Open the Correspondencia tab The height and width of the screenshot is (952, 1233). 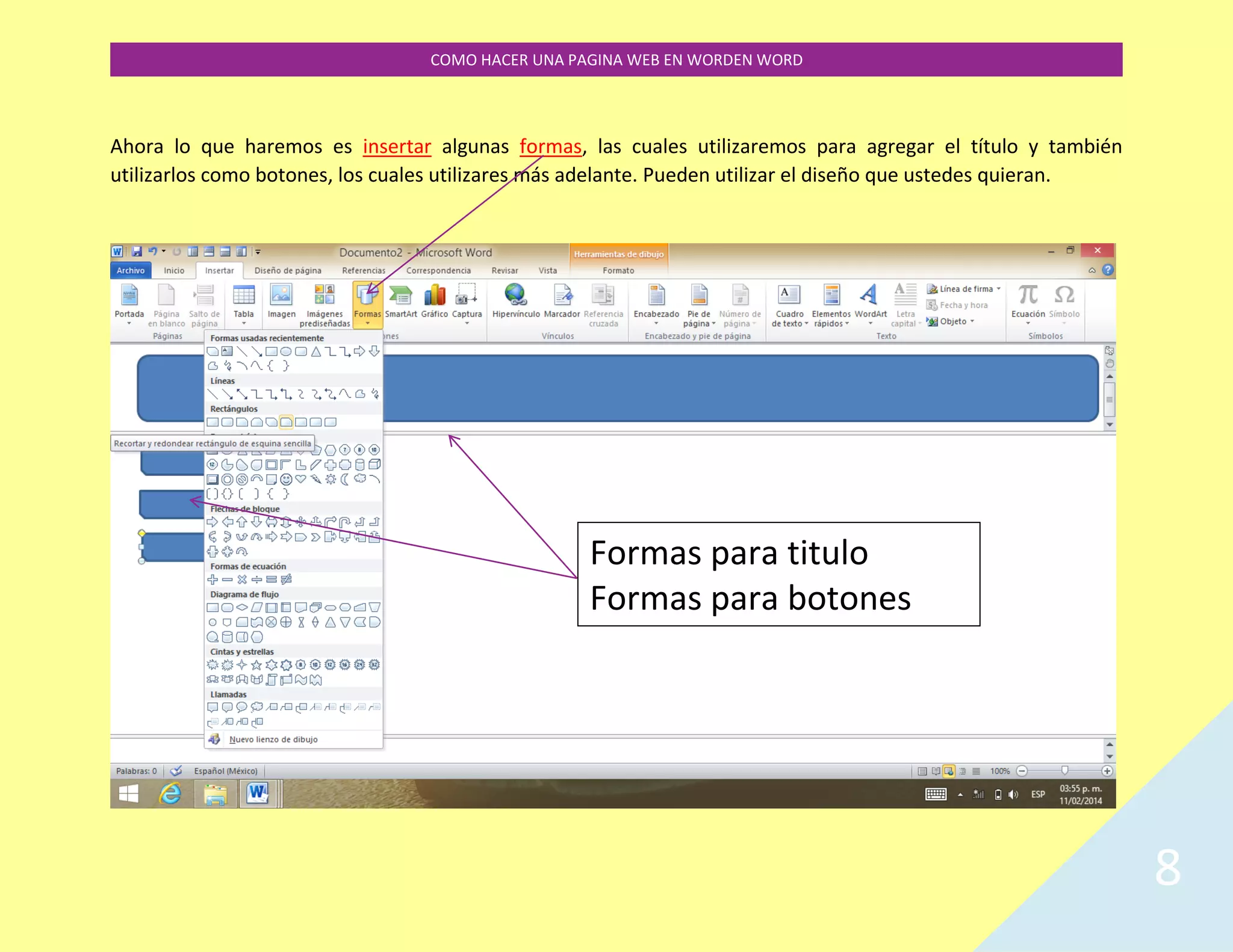tap(438, 271)
